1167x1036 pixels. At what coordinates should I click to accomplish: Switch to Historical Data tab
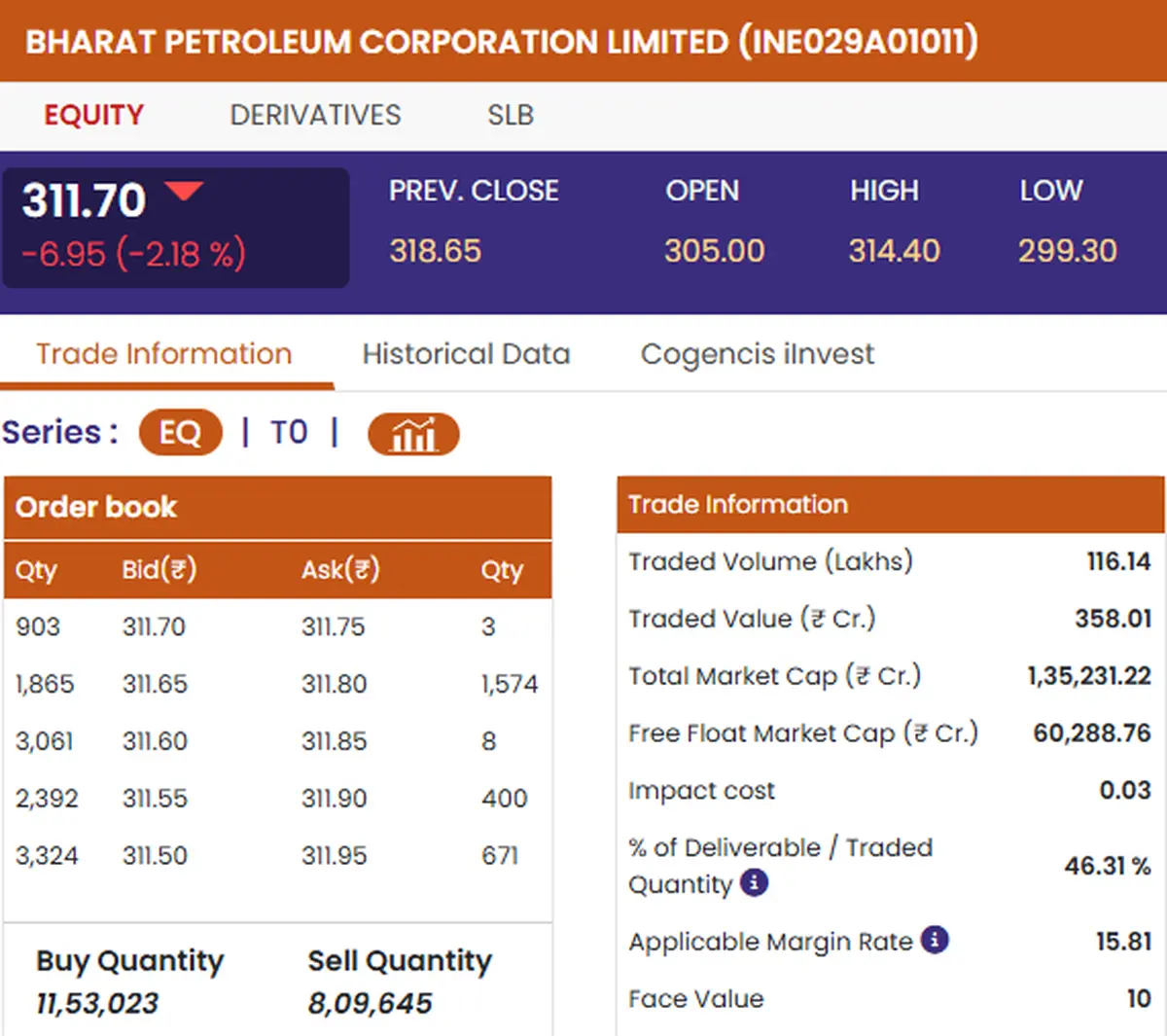coord(467,354)
